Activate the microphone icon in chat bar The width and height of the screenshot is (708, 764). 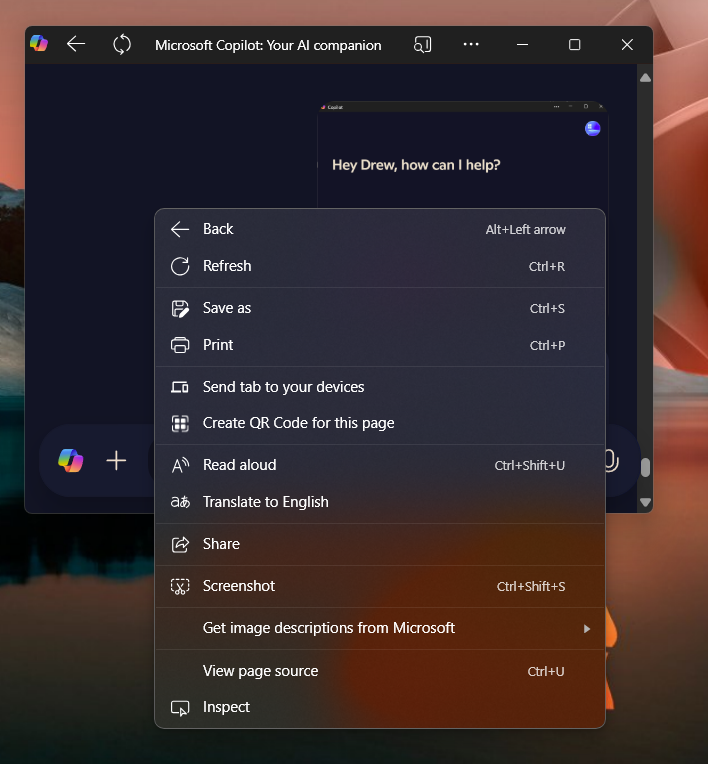click(x=611, y=460)
